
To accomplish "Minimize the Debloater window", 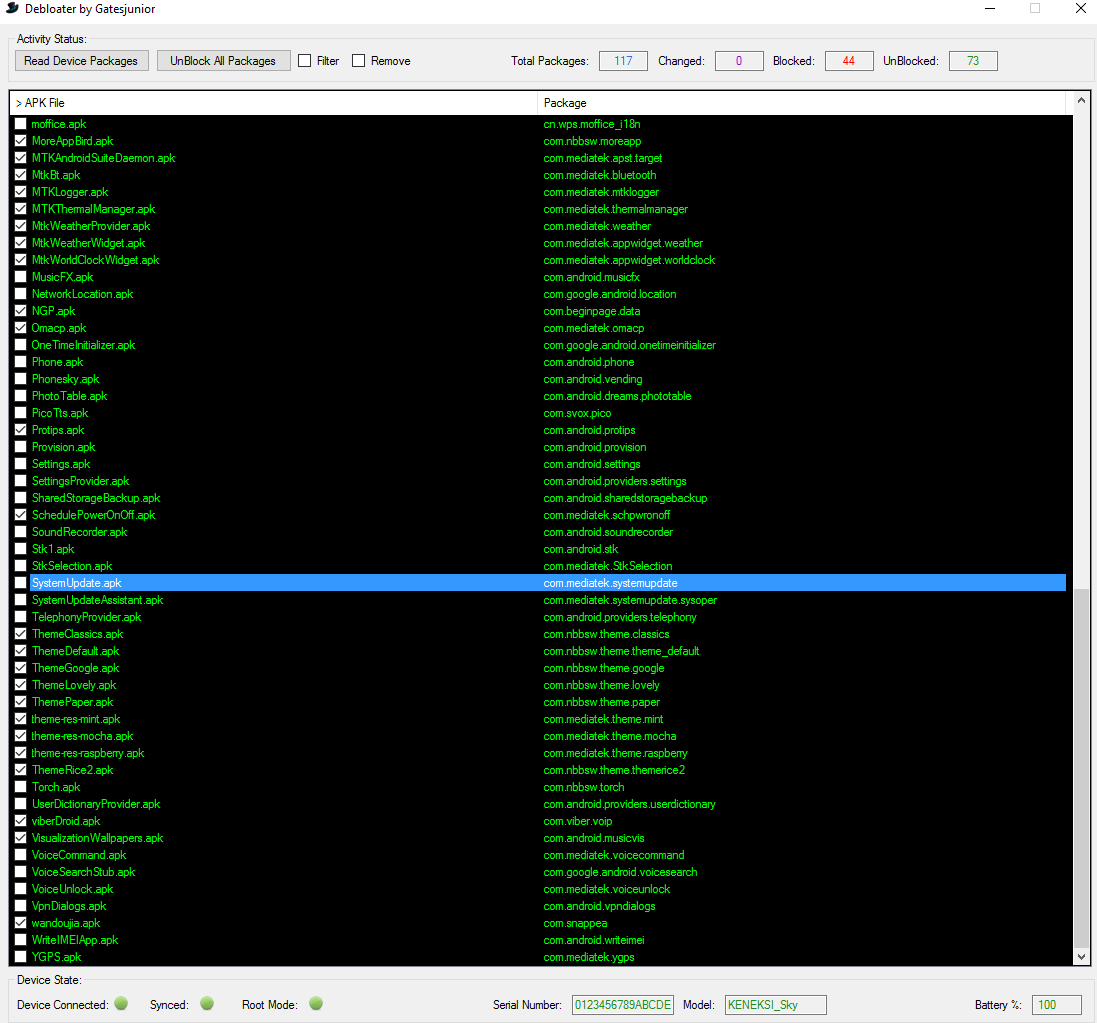I will pyautogui.click(x=990, y=8).
